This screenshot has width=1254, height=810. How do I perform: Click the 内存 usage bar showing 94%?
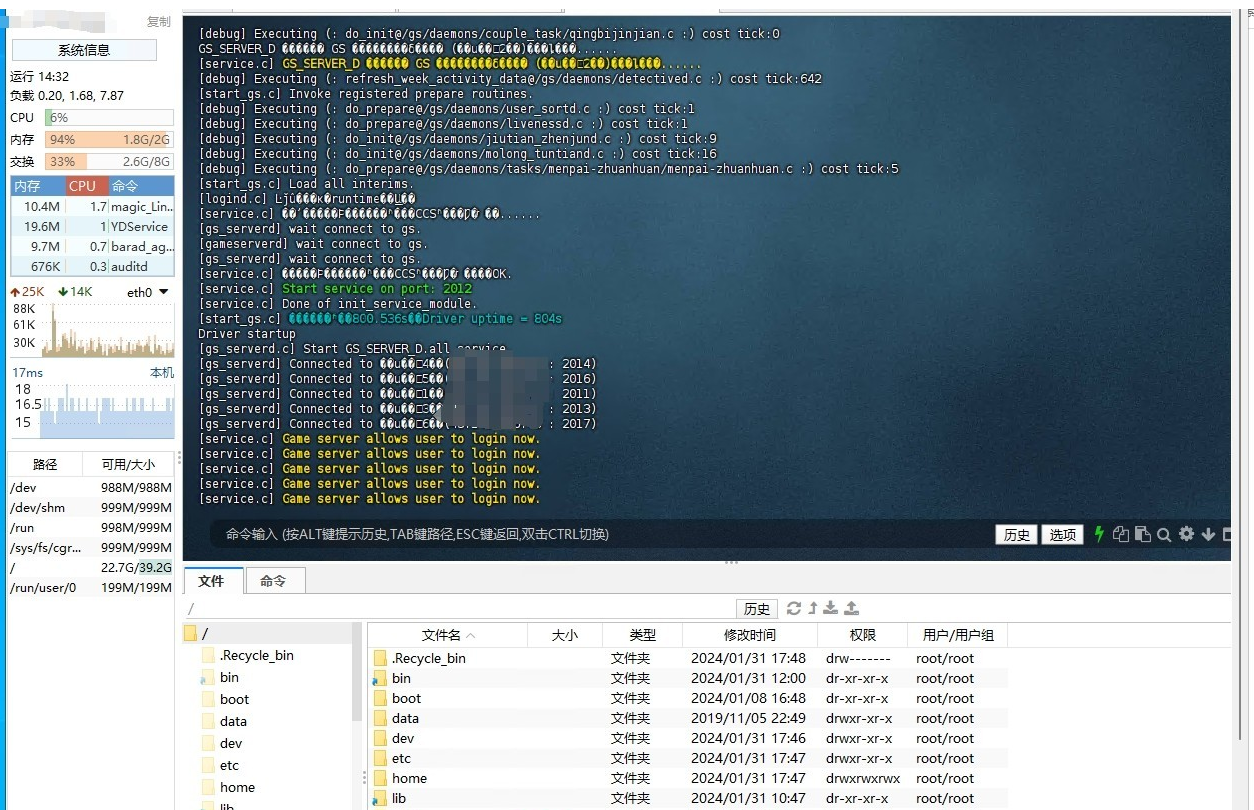109,140
